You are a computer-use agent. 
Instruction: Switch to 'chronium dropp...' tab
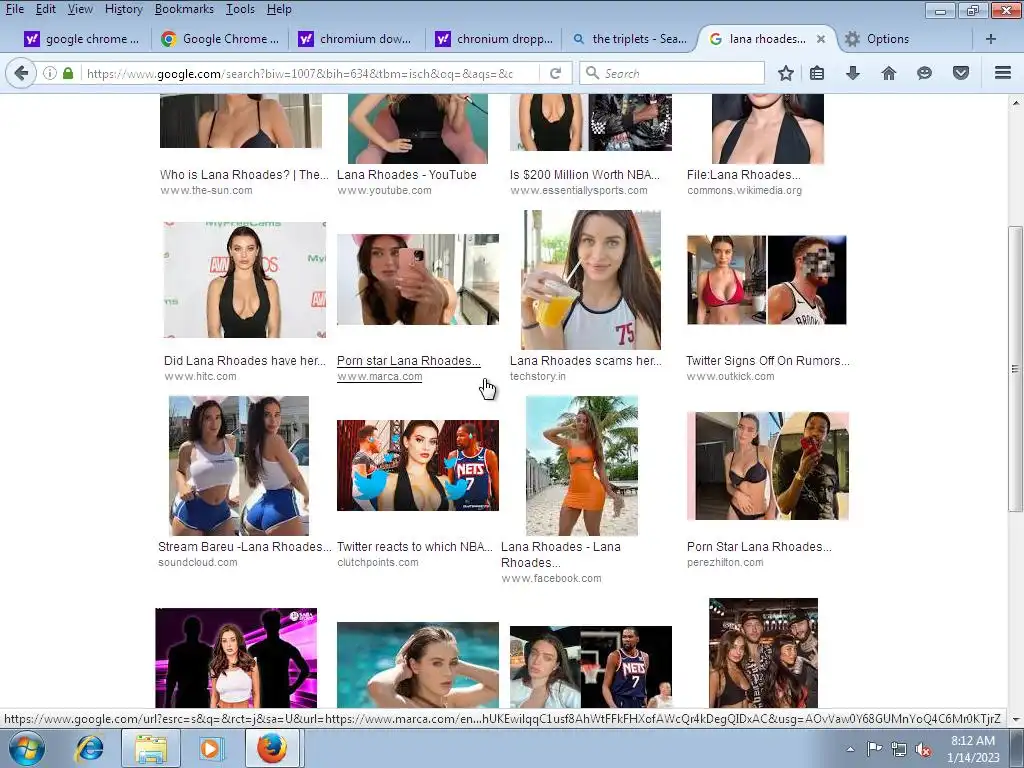[494, 39]
